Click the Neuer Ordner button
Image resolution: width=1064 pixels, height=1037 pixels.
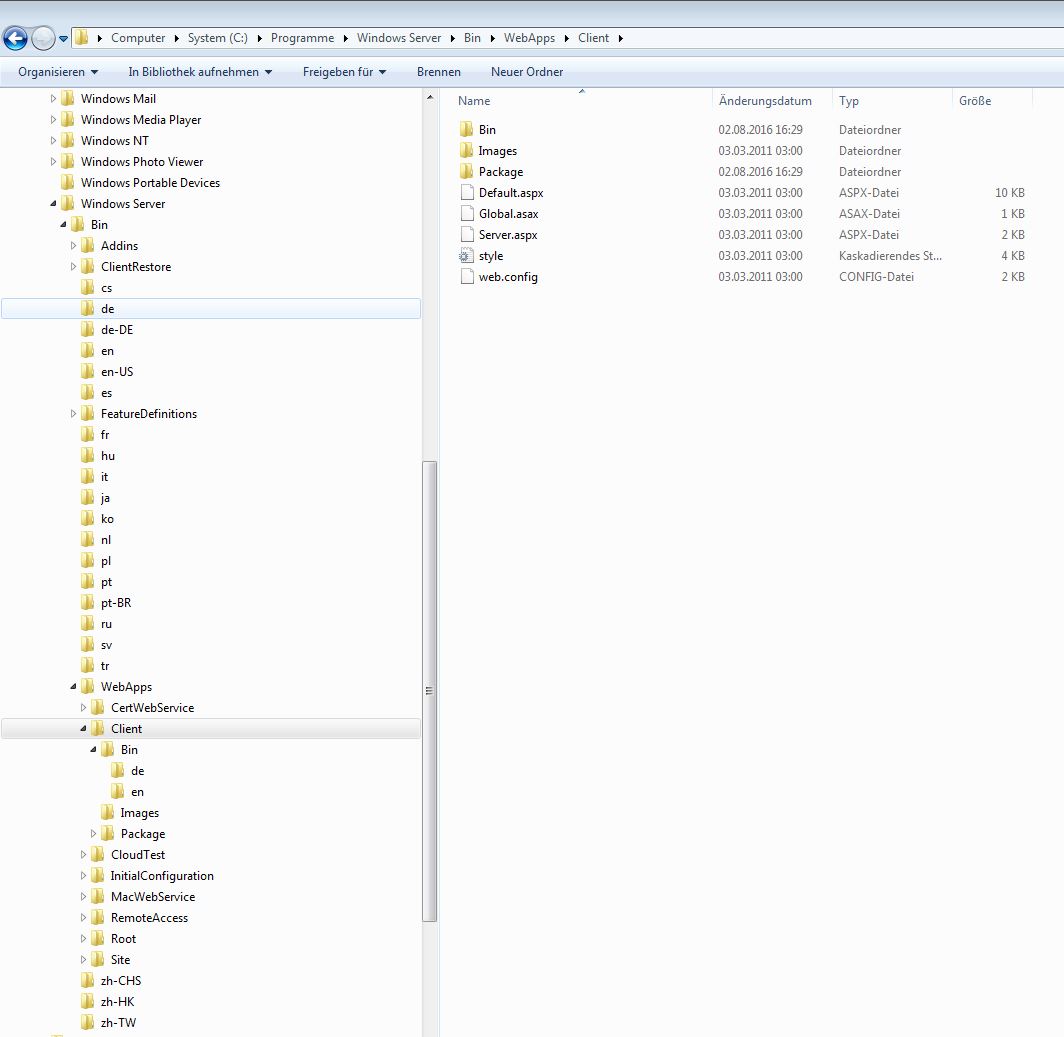click(x=527, y=72)
